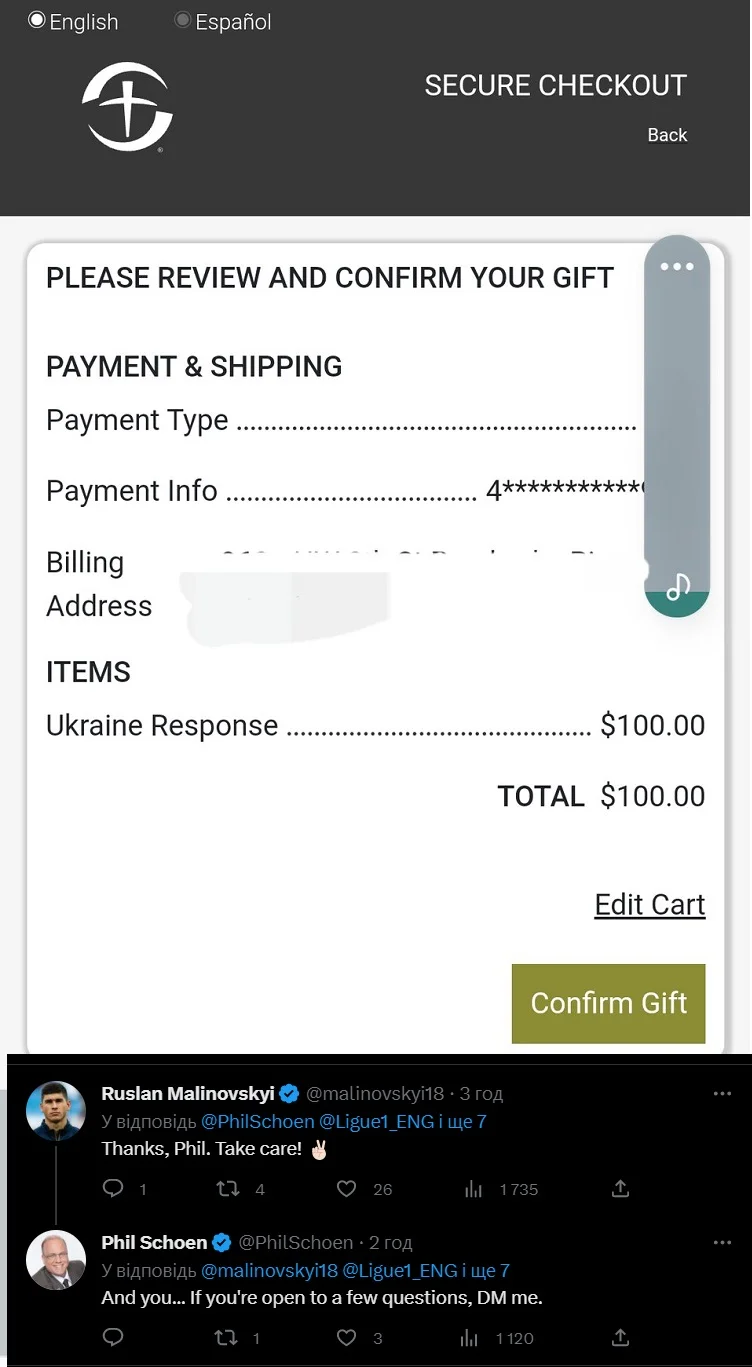Open Phil Schoen's profile avatar

[56, 1260]
